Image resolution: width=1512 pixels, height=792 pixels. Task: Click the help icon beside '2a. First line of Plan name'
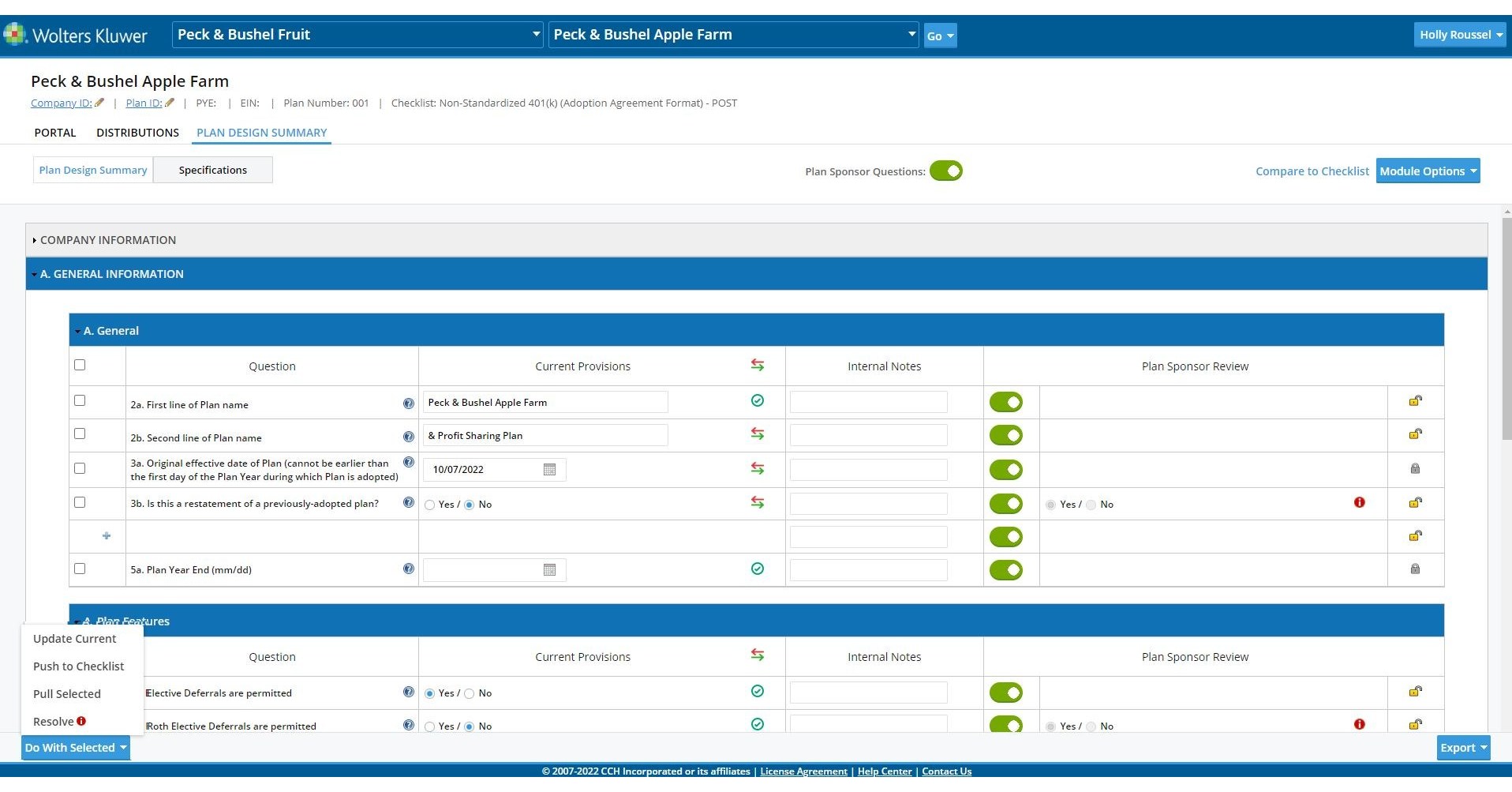tap(409, 403)
